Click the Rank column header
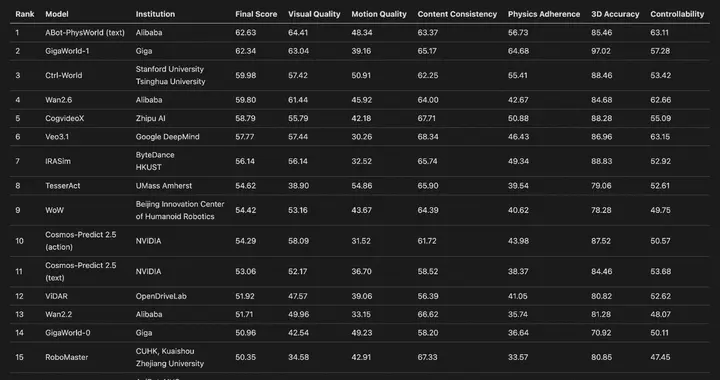 (x=25, y=14)
